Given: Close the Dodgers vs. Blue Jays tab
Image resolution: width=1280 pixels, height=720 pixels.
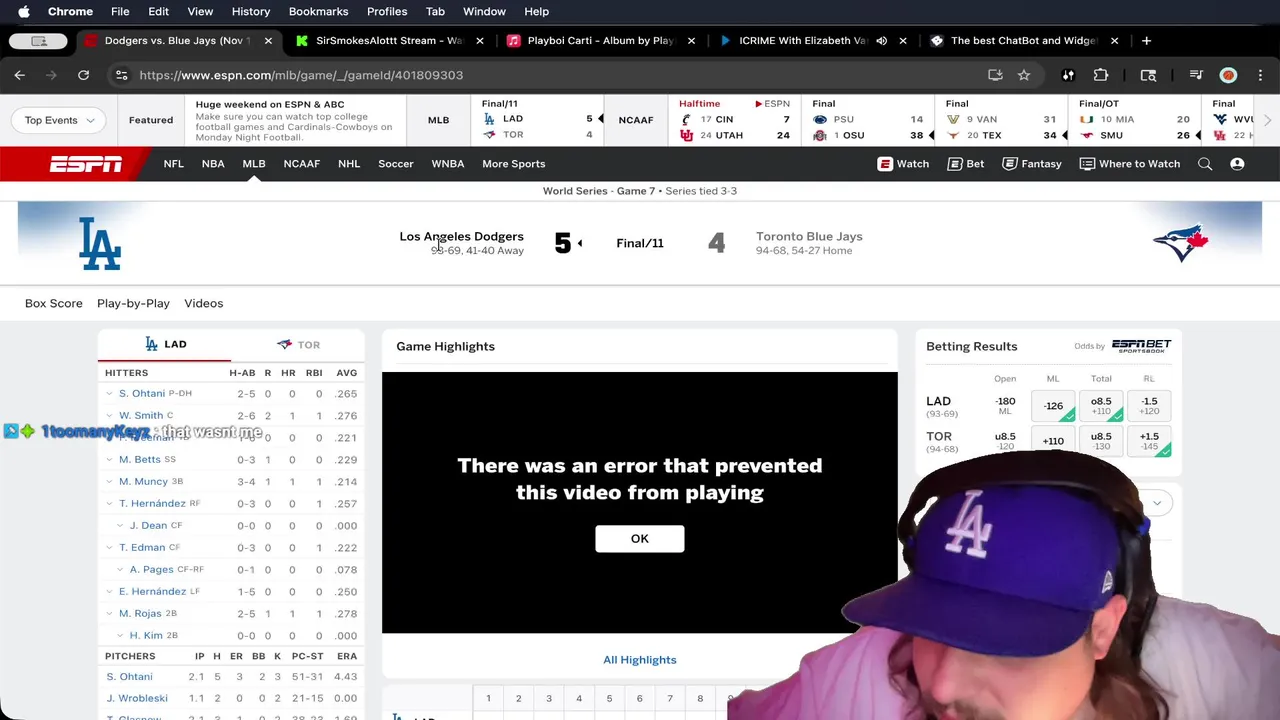Looking at the screenshot, I should (x=268, y=41).
